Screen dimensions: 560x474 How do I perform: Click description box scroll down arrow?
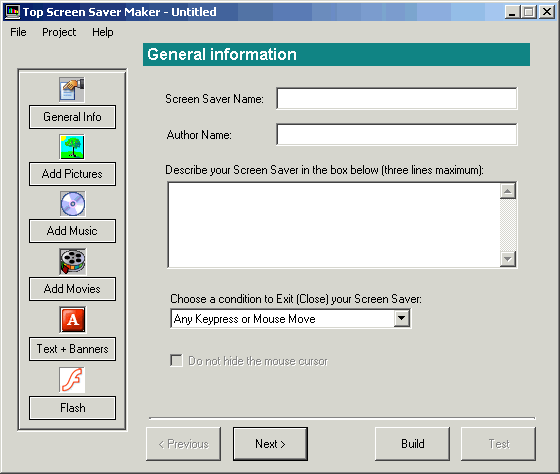coord(508,259)
